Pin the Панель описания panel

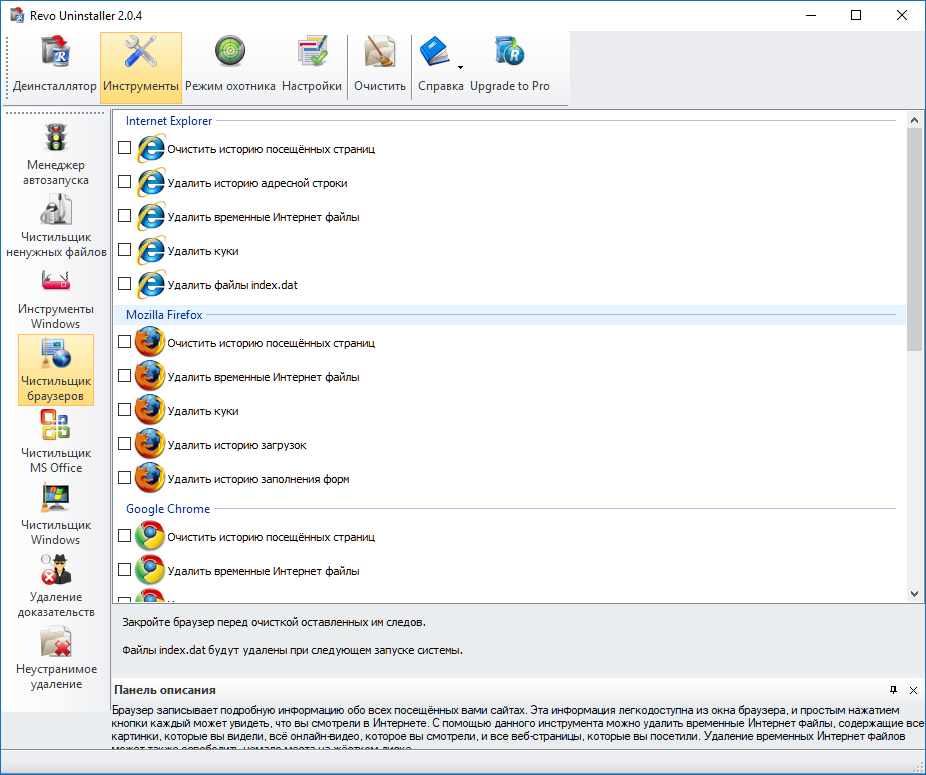894,690
